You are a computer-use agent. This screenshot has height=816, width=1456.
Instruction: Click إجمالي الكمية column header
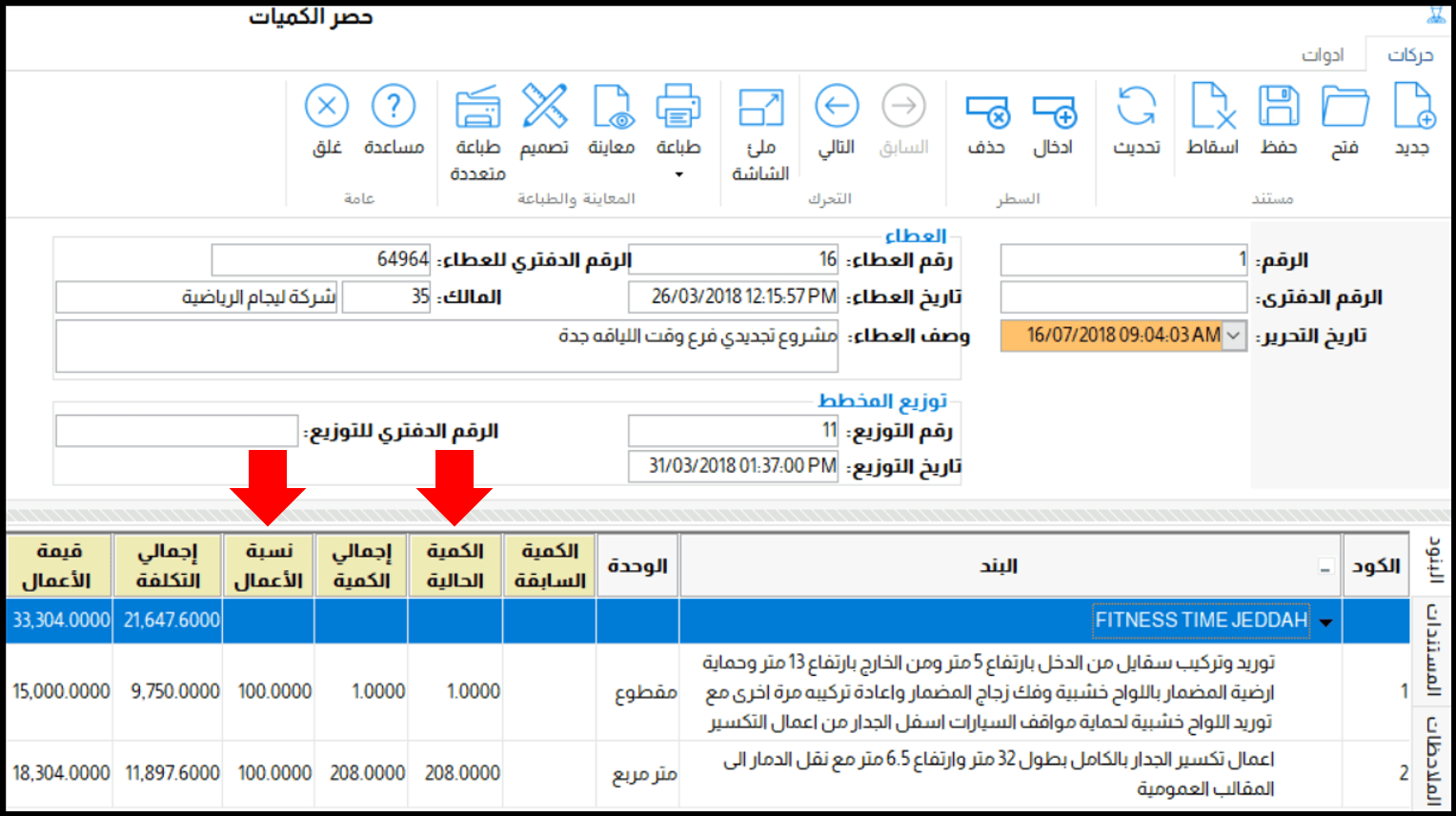pos(362,566)
